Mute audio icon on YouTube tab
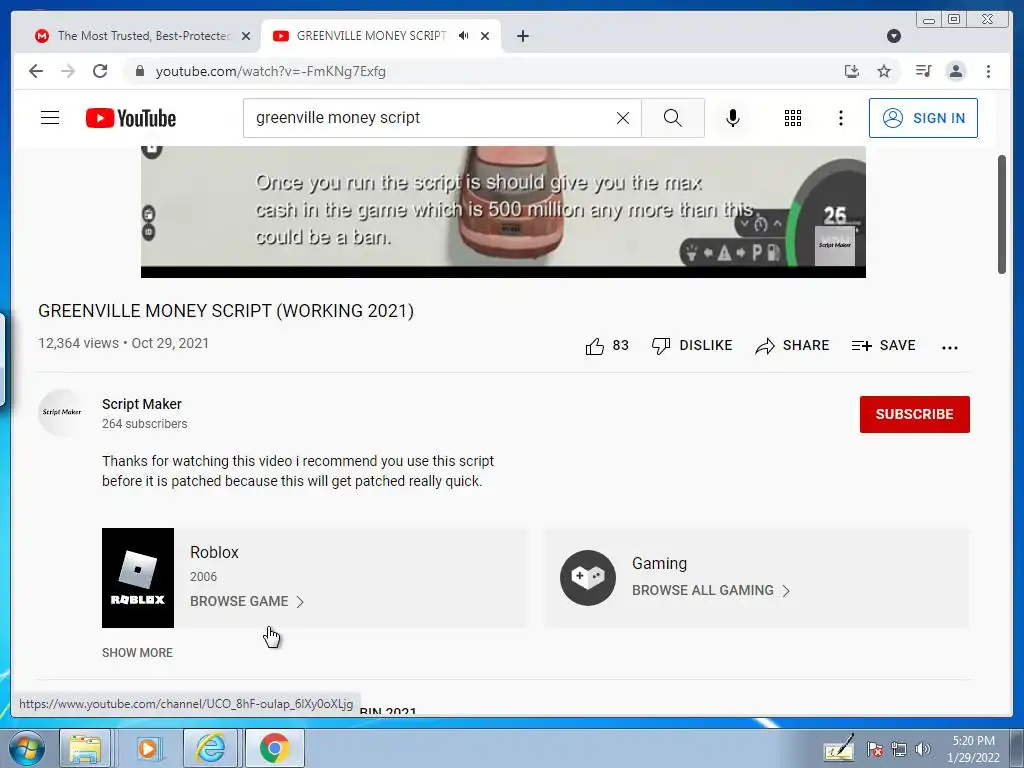1024x768 pixels. tap(464, 36)
